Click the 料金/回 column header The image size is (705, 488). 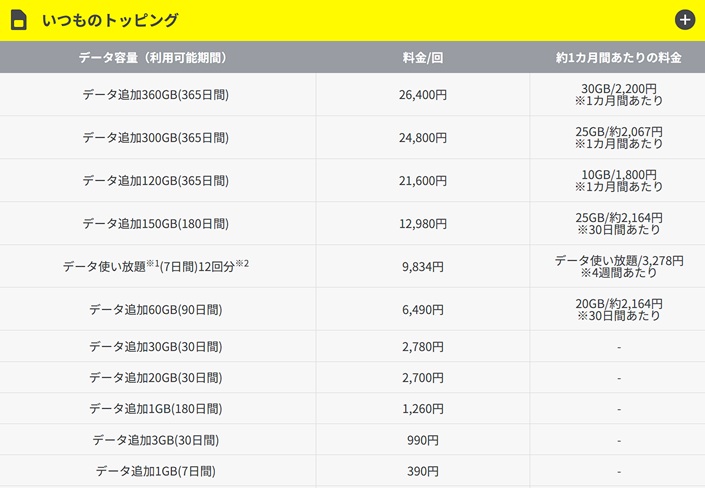point(422,58)
